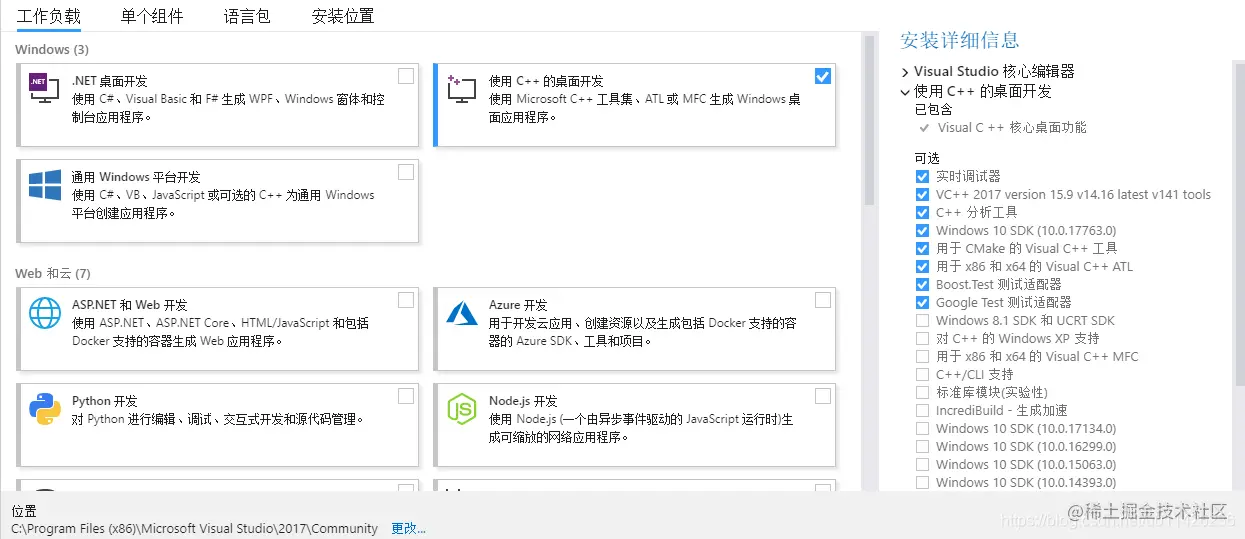The width and height of the screenshot is (1245, 539).
Task: Select the 通用 Windows 平台开发 title
Action: (x=136, y=177)
